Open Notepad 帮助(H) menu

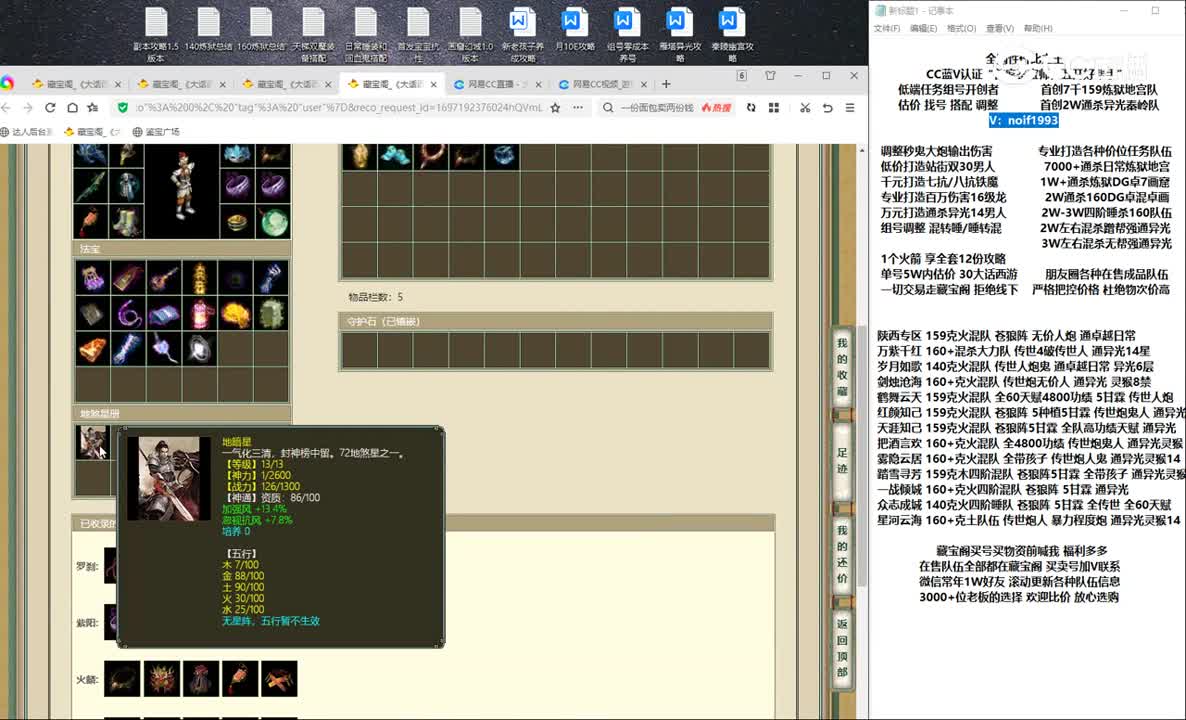click(1038, 28)
